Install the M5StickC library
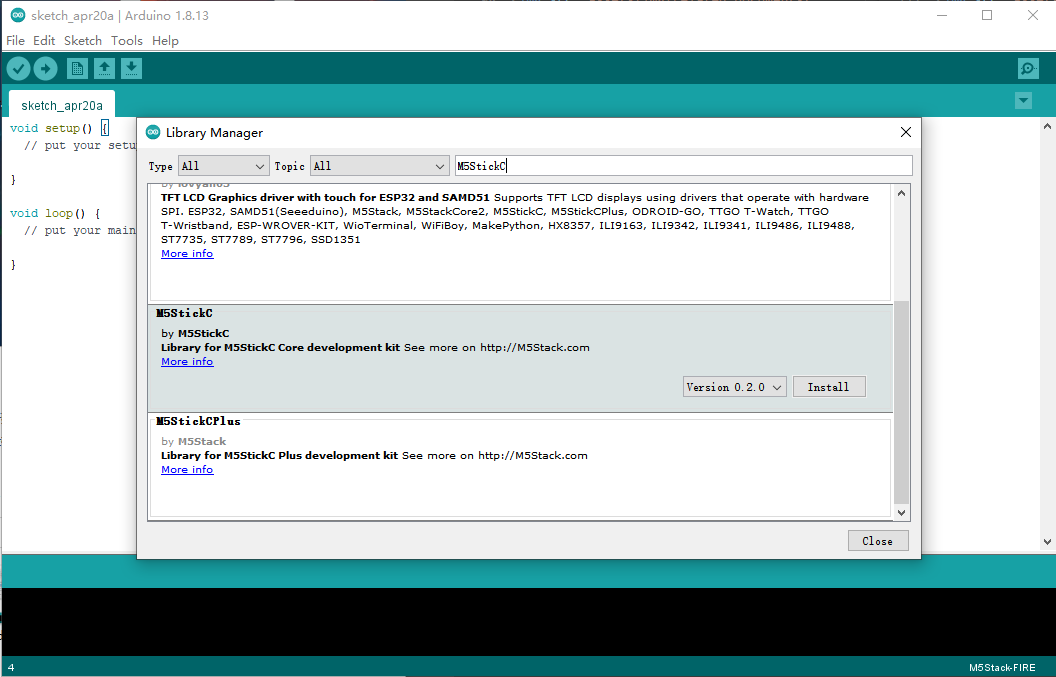This screenshot has width=1056, height=677. click(828, 387)
